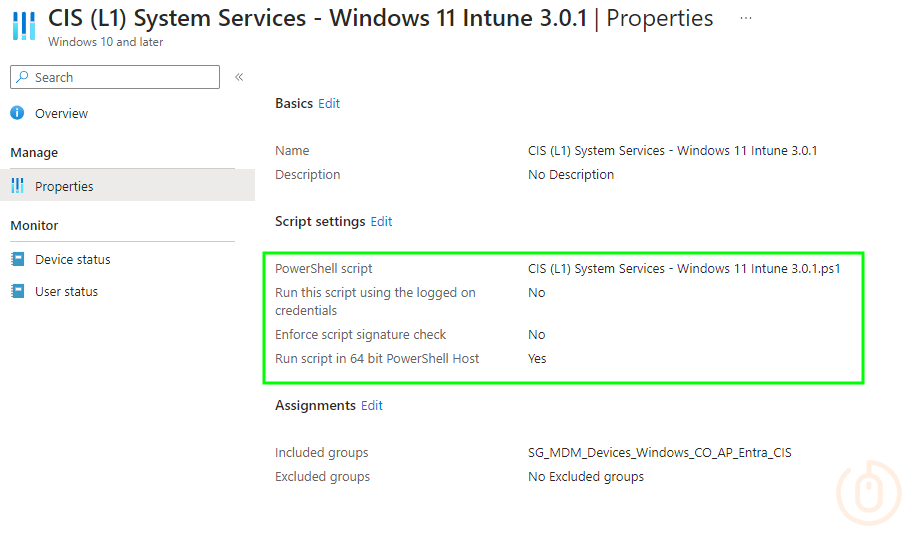
Task: Click the .ps1 PowerShell script file name
Action: coord(683,269)
